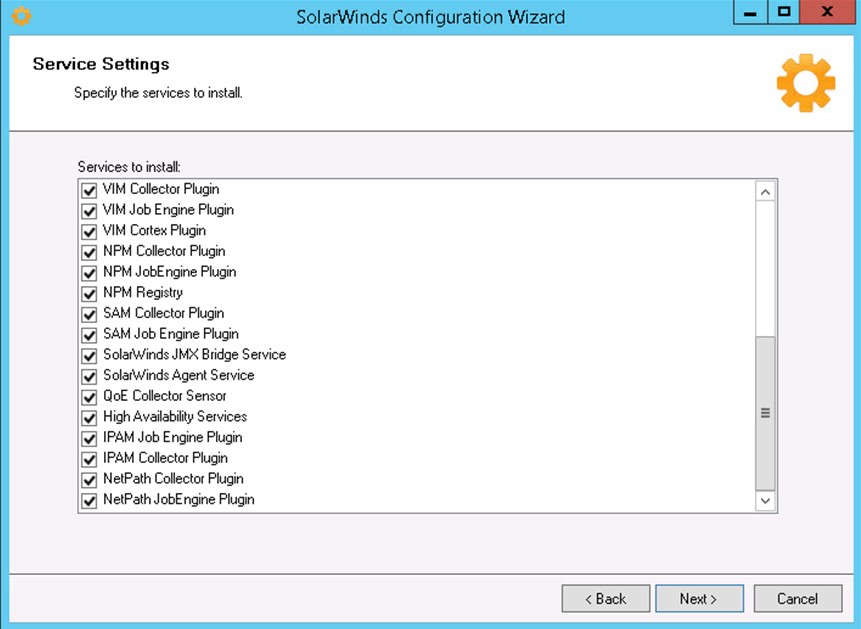Toggle IPAM Job Engine Plugin checkbox
Viewport: 861px width, 629px height.
point(90,438)
